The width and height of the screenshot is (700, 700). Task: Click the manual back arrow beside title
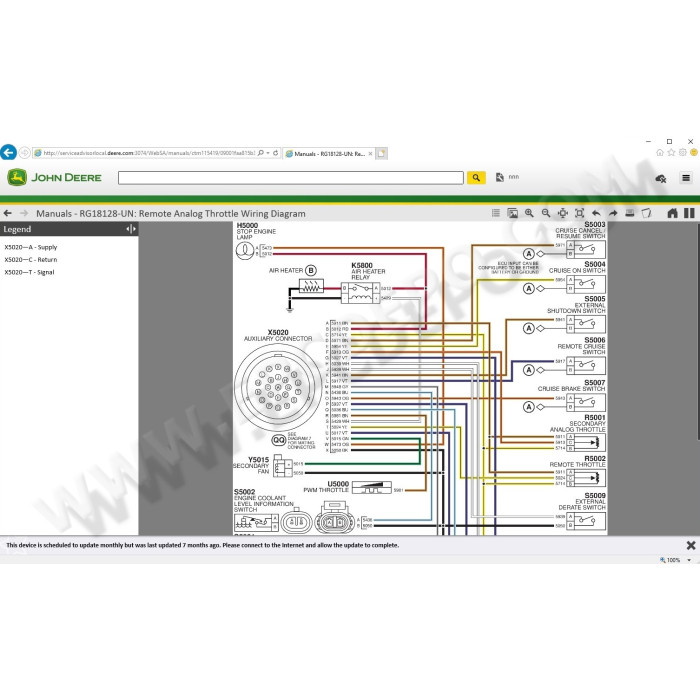tap(8, 213)
